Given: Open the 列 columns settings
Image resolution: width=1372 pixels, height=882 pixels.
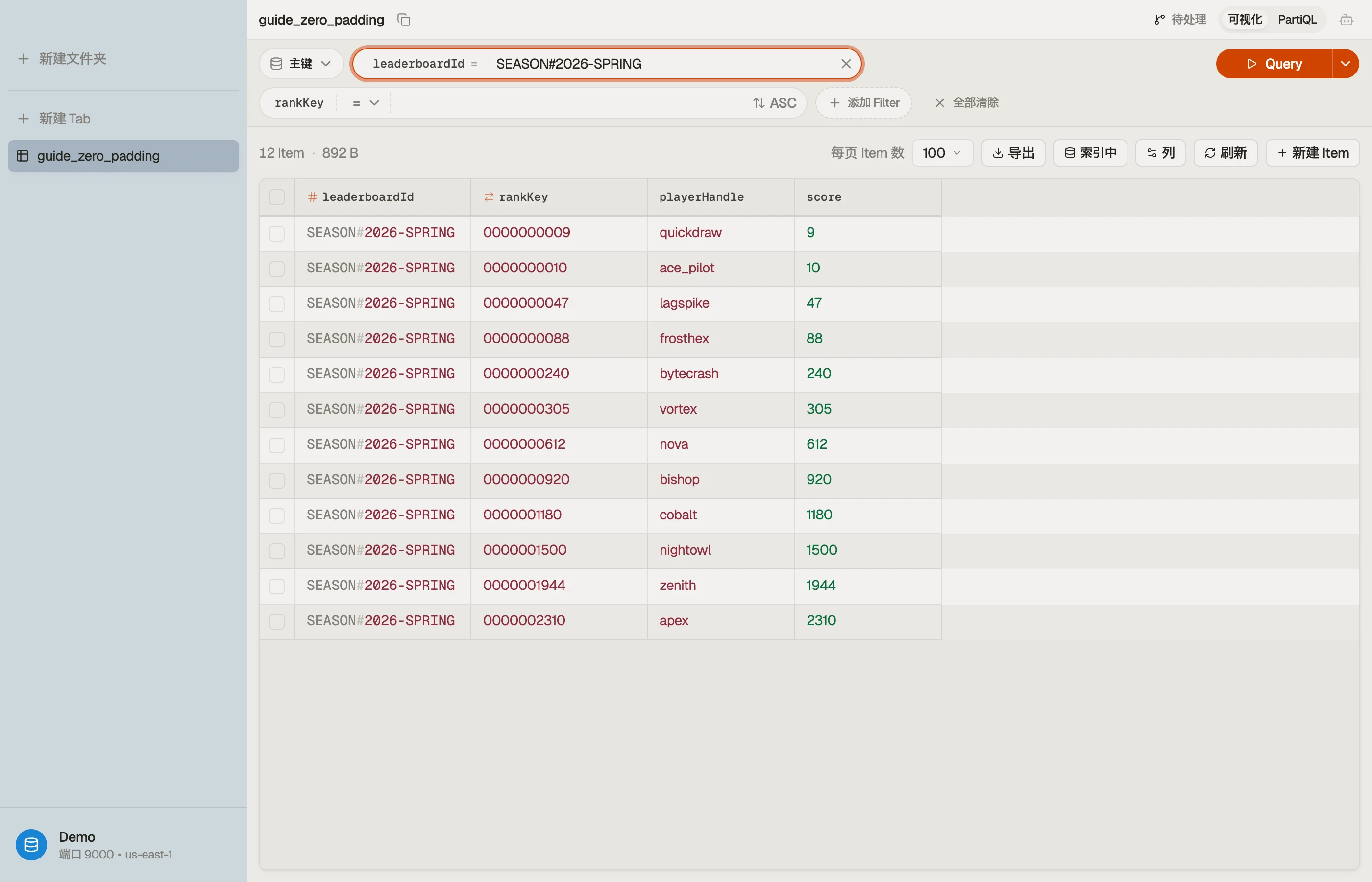Looking at the screenshot, I should point(1160,153).
